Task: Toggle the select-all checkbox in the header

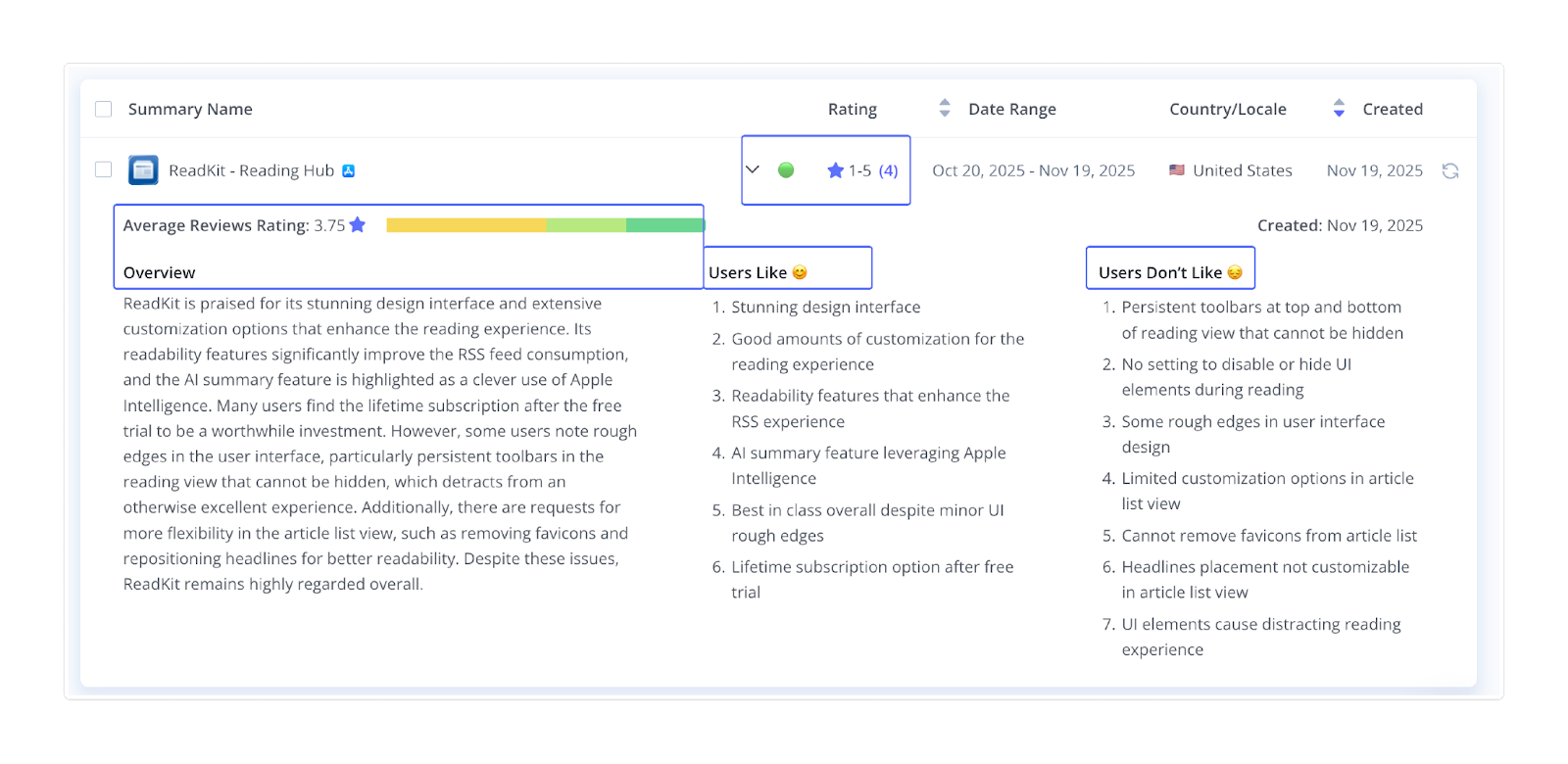Action: [103, 109]
